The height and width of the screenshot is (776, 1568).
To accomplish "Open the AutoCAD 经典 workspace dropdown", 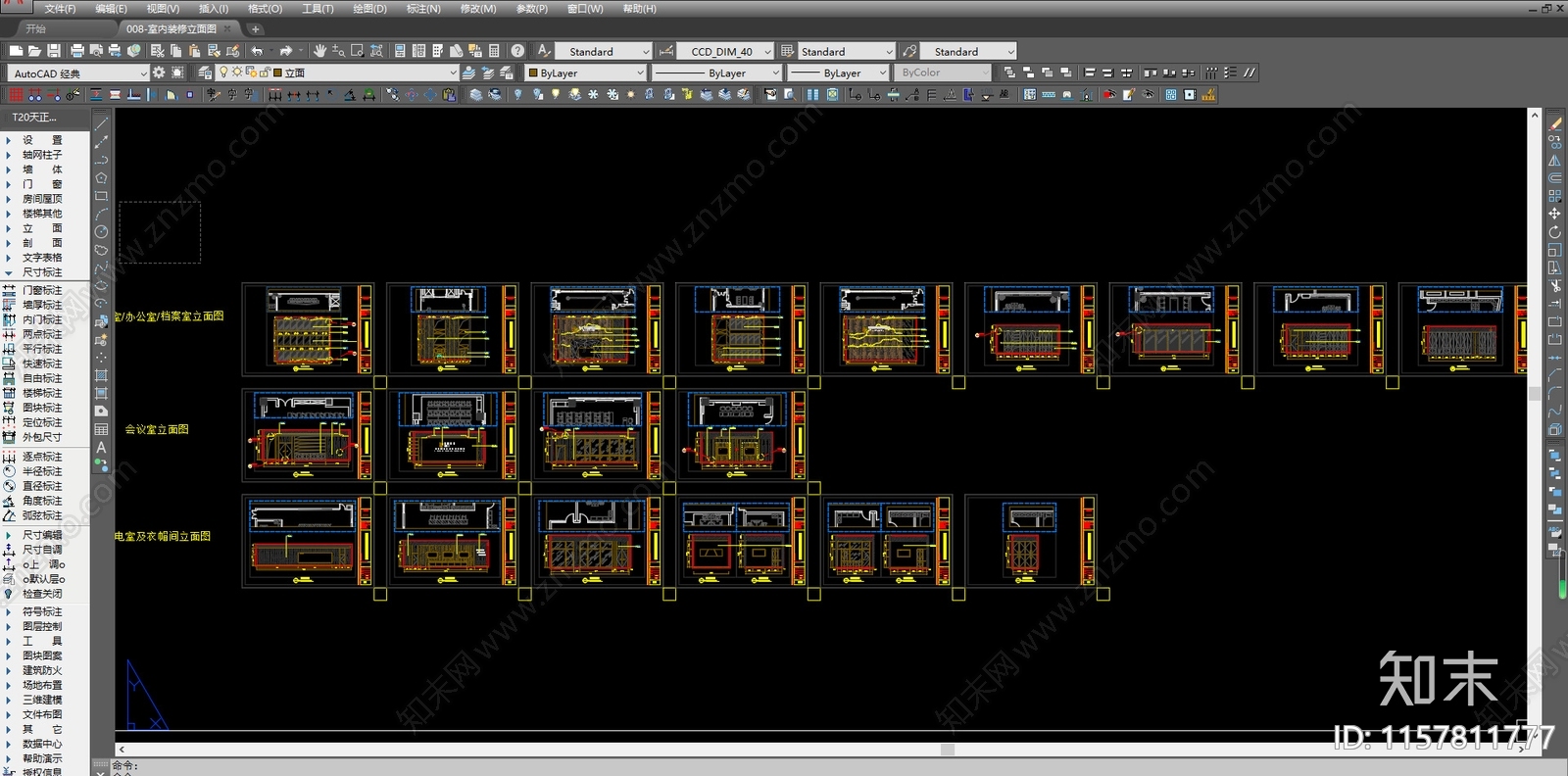I will (x=77, y=73).
